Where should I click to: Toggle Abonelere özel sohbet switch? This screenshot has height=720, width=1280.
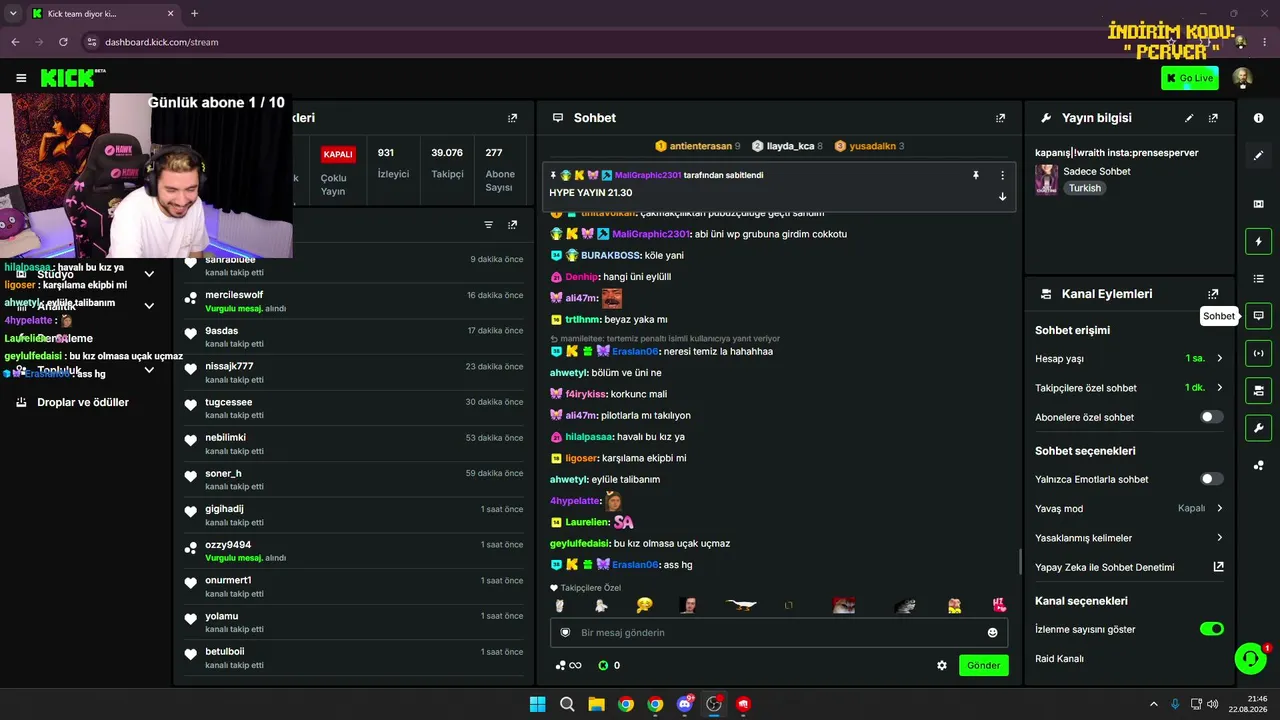[x=1211, y=417]
